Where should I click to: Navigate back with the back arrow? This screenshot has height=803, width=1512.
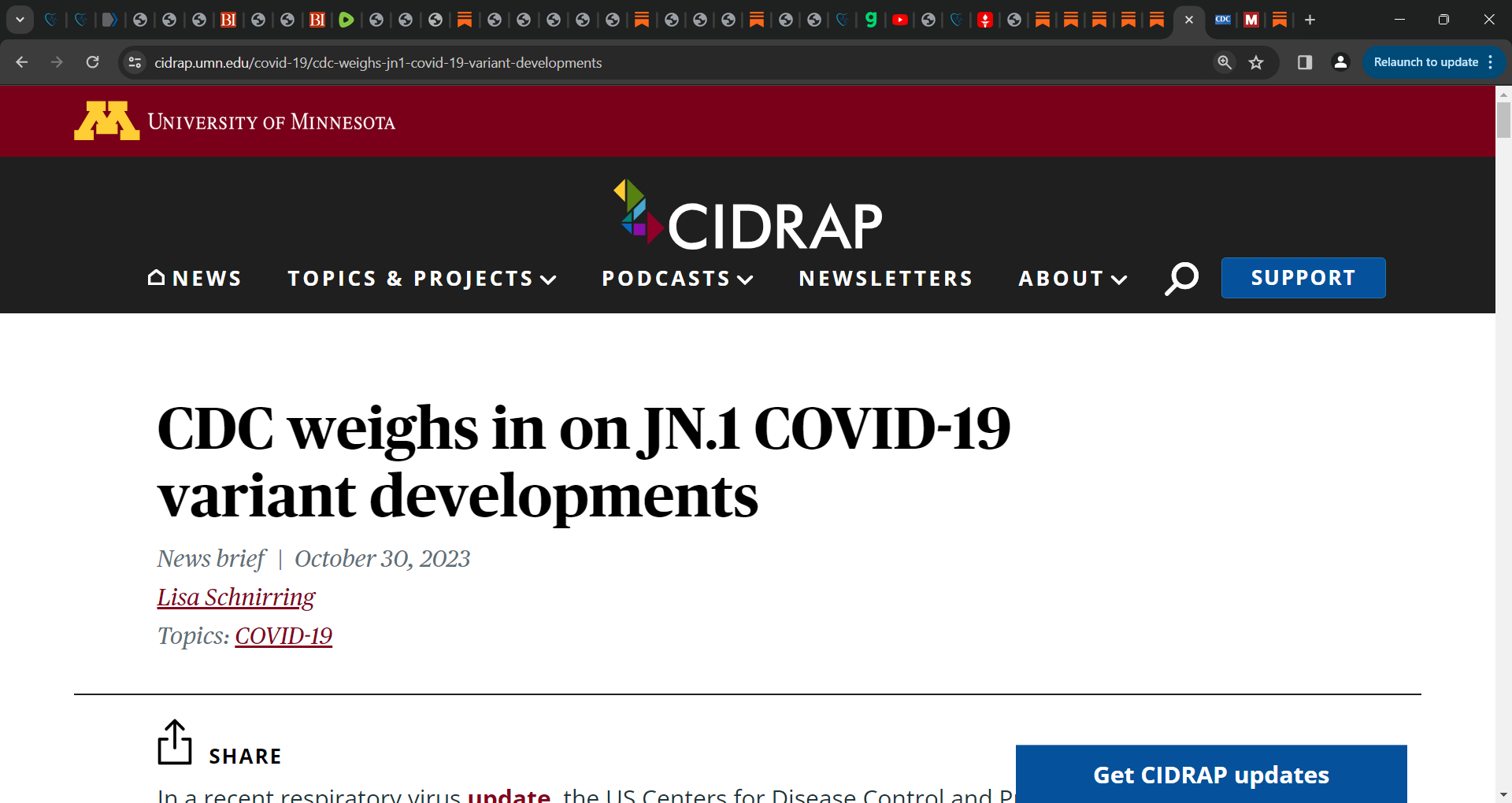[21, 62]
